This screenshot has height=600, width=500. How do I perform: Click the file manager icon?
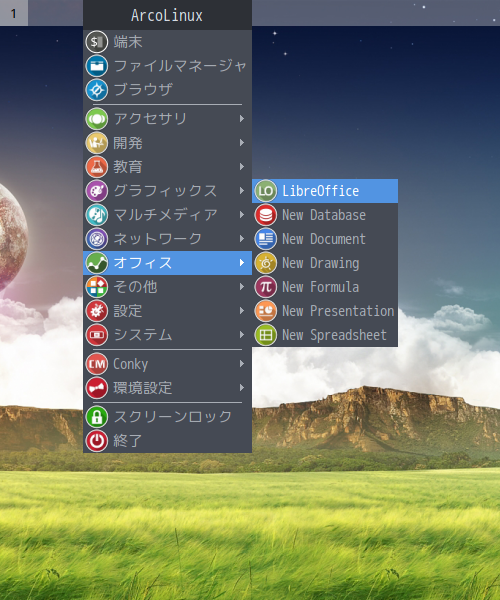point(96,66)
